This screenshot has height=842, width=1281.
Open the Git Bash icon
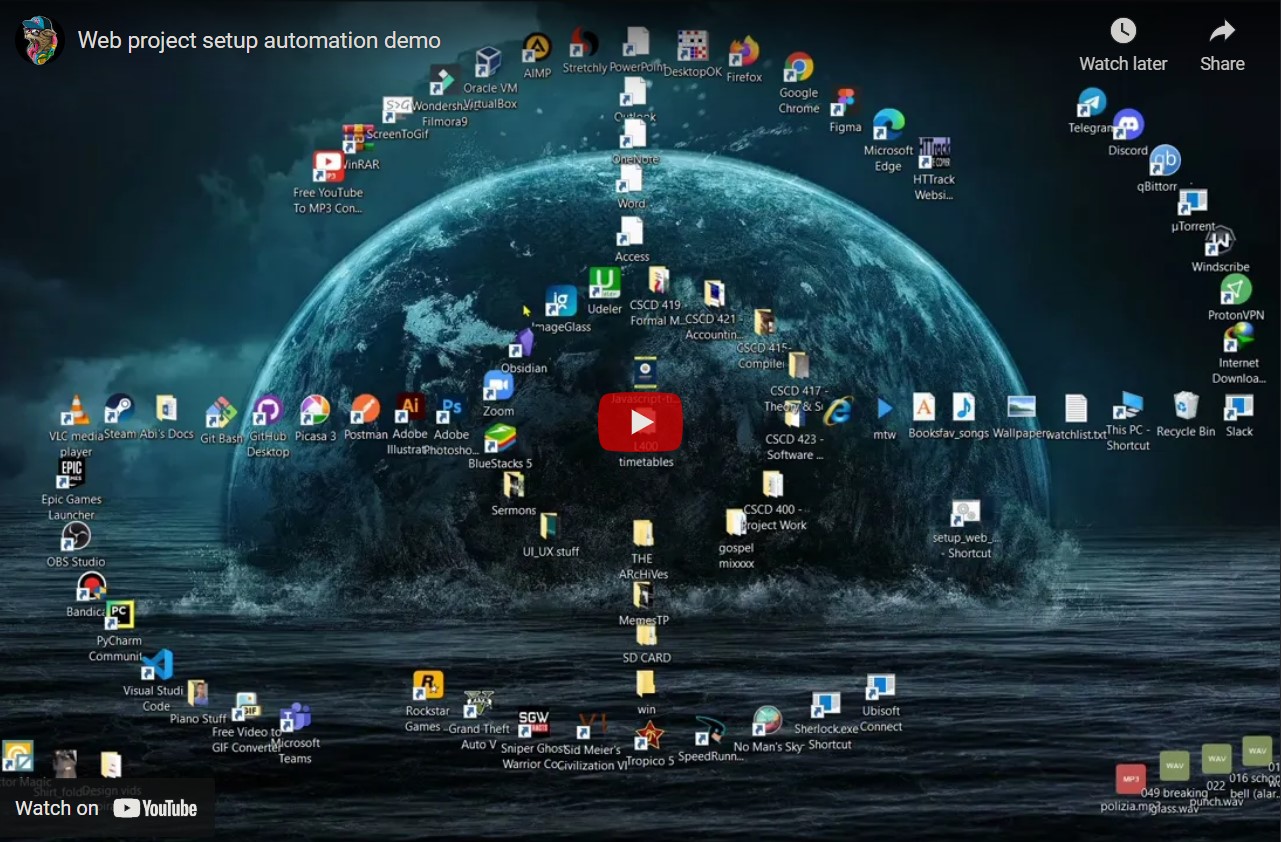point(221,414)
